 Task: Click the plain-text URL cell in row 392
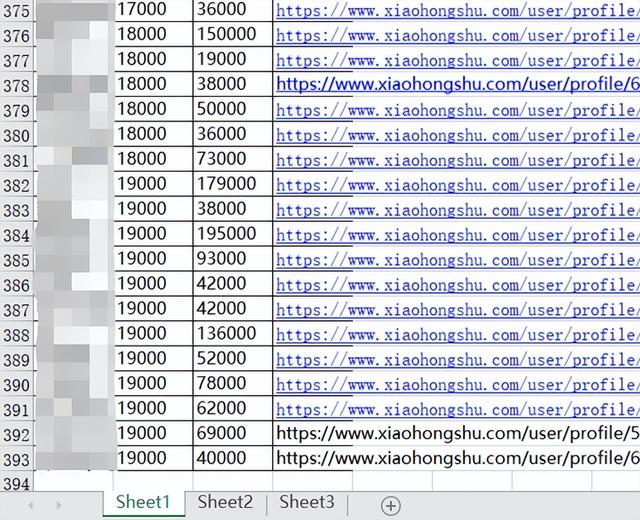[x=456, y=434]
